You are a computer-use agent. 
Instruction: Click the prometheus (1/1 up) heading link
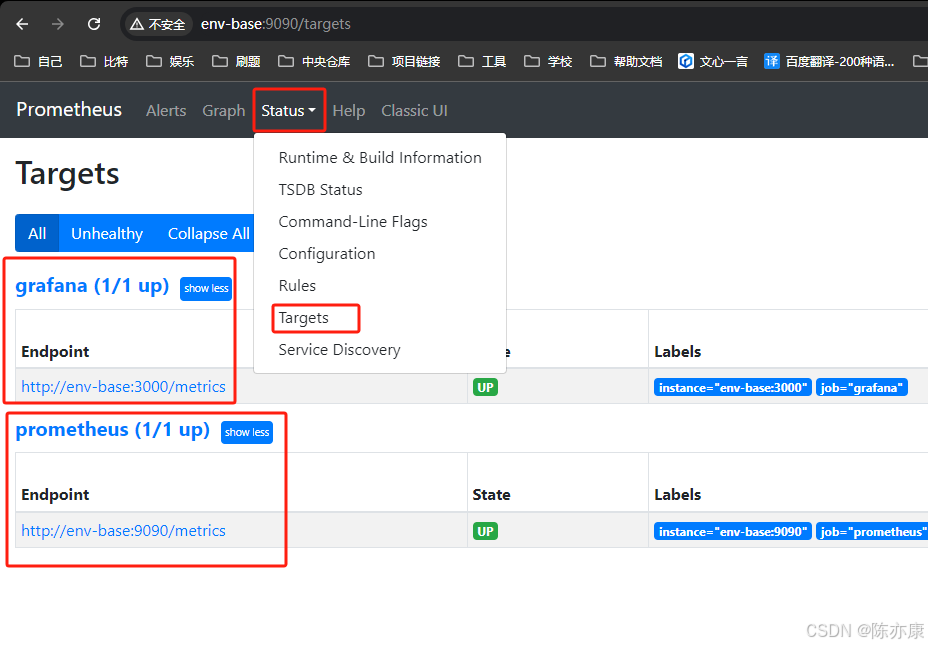112,429
